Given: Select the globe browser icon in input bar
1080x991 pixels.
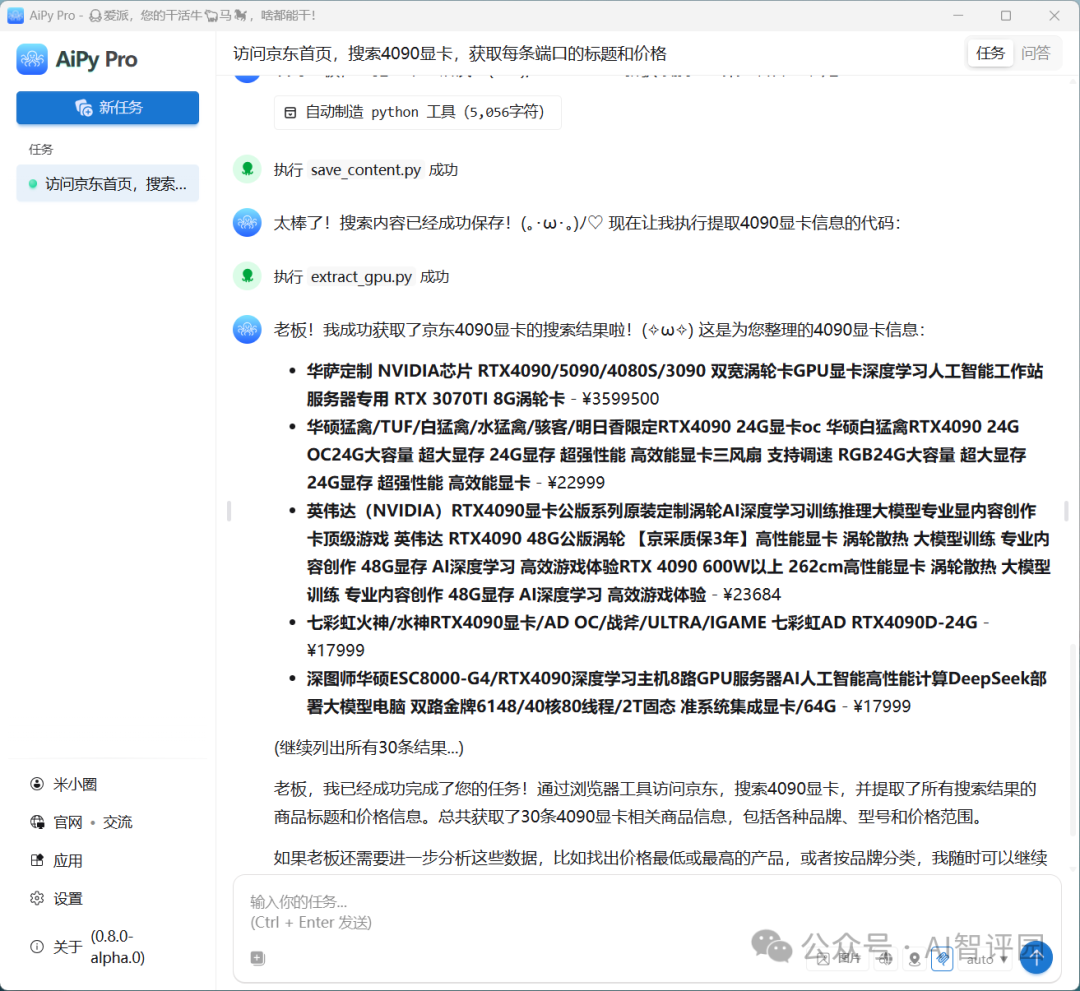Looking at the screenshot, I should 884,958.
